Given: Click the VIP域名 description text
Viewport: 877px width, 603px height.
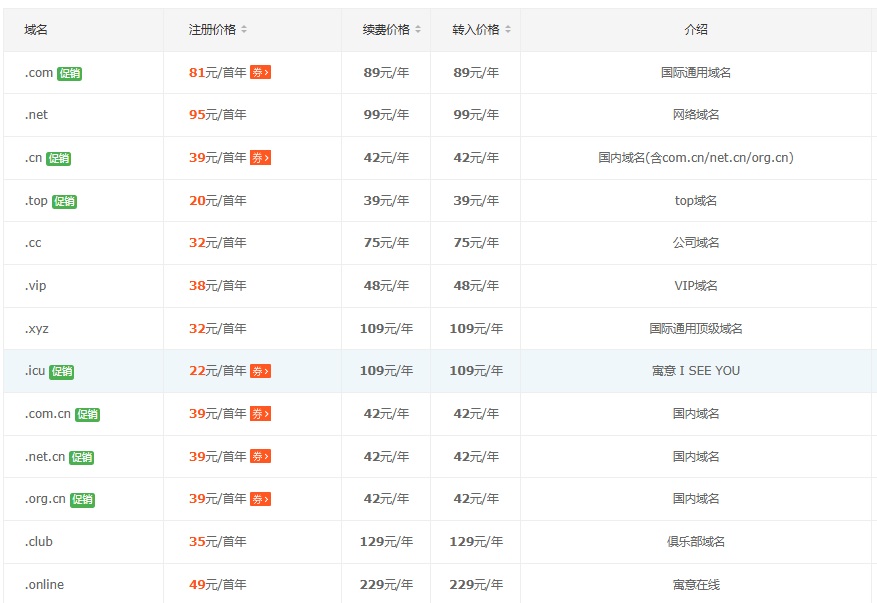Looking at the screenshot, I should click(696, 286).
